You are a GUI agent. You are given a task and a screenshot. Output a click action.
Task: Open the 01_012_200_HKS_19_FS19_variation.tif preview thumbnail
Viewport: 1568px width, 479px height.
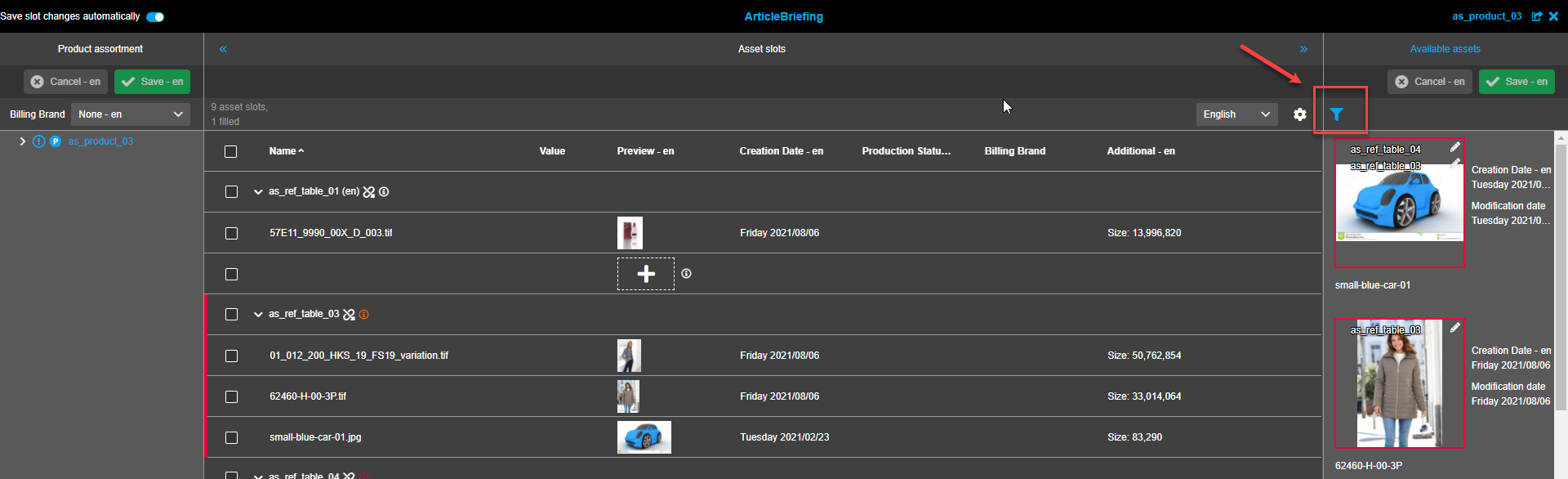pos(629,356)
